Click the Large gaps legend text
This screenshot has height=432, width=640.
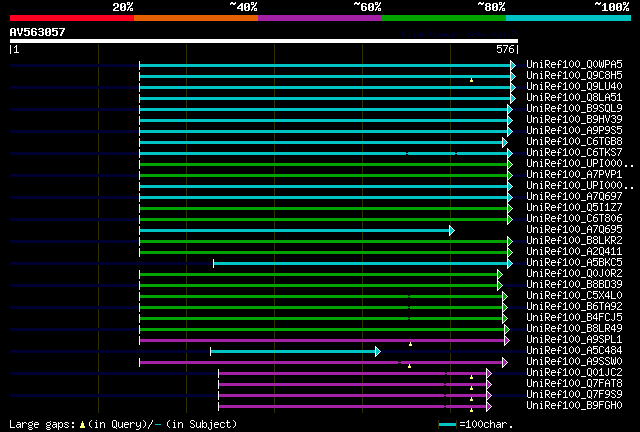123,424
